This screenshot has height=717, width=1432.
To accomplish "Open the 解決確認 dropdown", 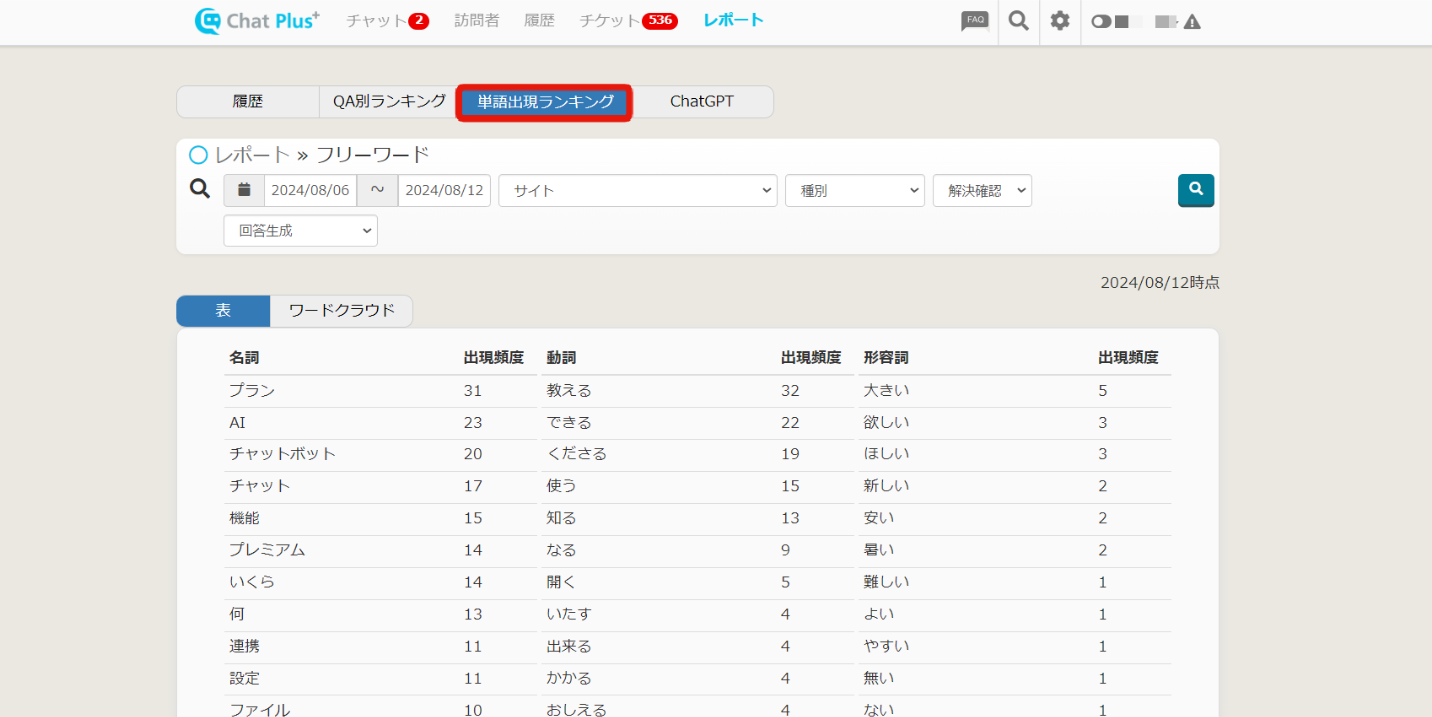I will pos(981,190).
